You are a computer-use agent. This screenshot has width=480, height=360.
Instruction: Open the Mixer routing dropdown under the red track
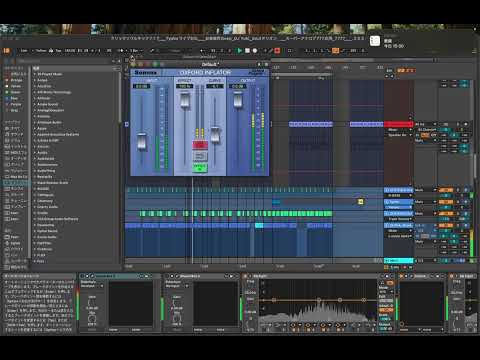pyautogui.click(x=399, y=130)
